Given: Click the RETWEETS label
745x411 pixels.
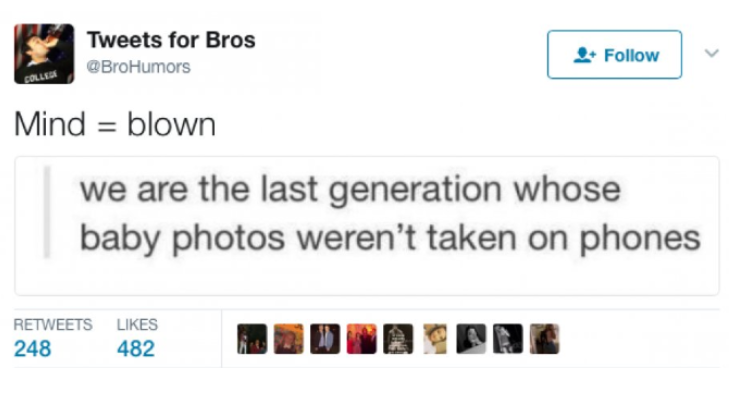Looking at the screenshot, I should (x=53, y=325).
